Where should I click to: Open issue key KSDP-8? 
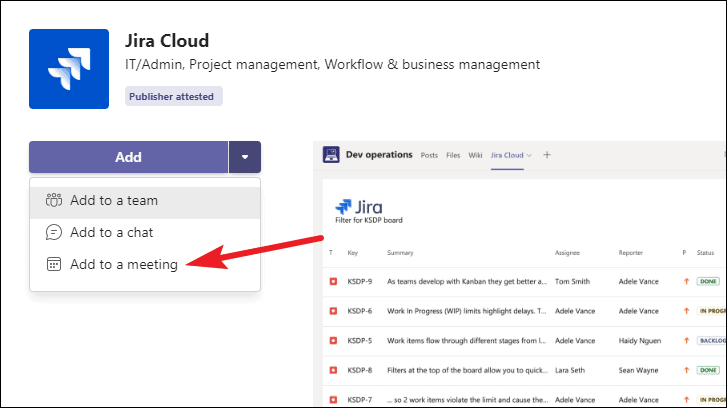360,370
